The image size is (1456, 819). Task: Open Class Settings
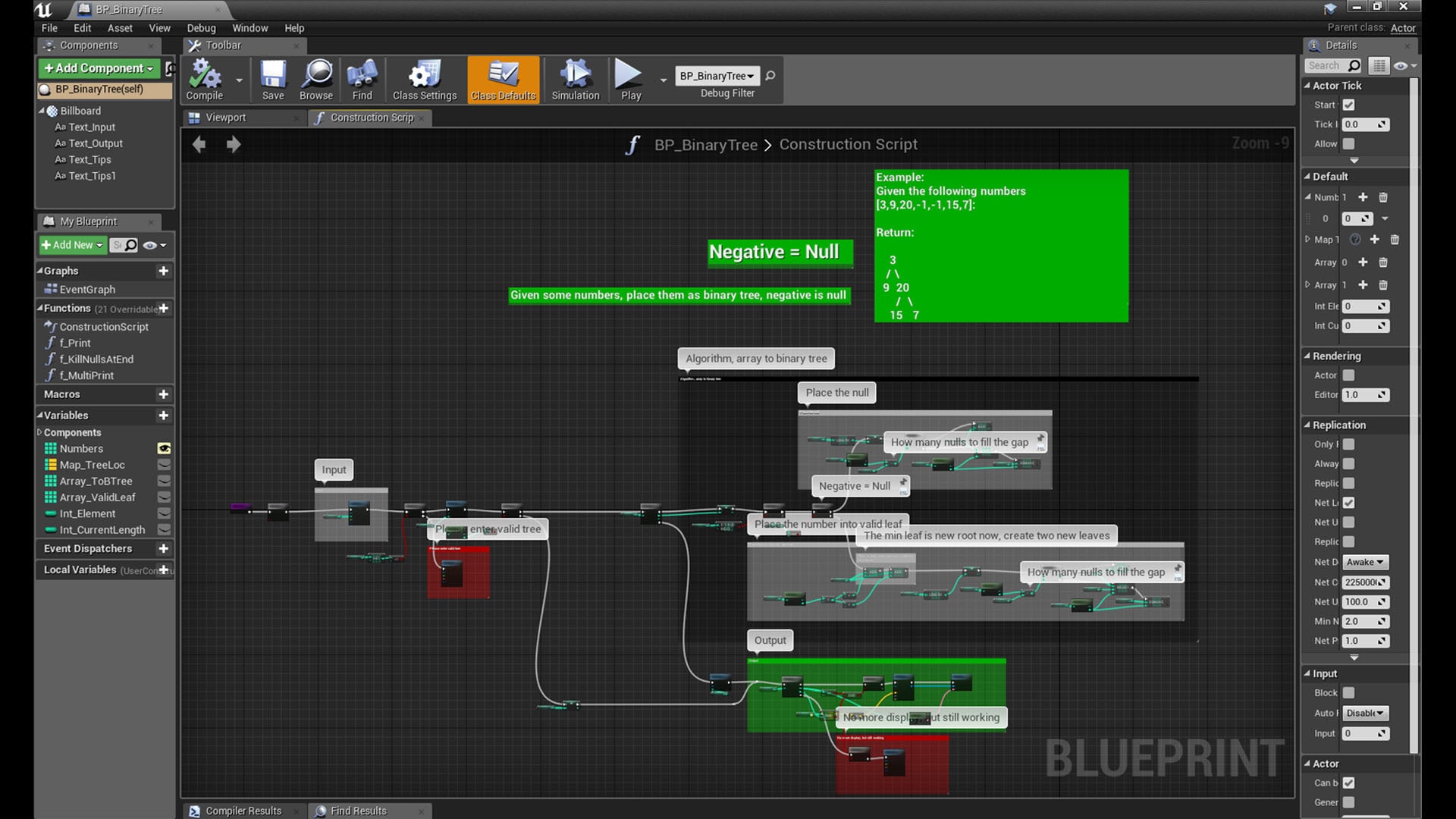click(x=423, y=79)
